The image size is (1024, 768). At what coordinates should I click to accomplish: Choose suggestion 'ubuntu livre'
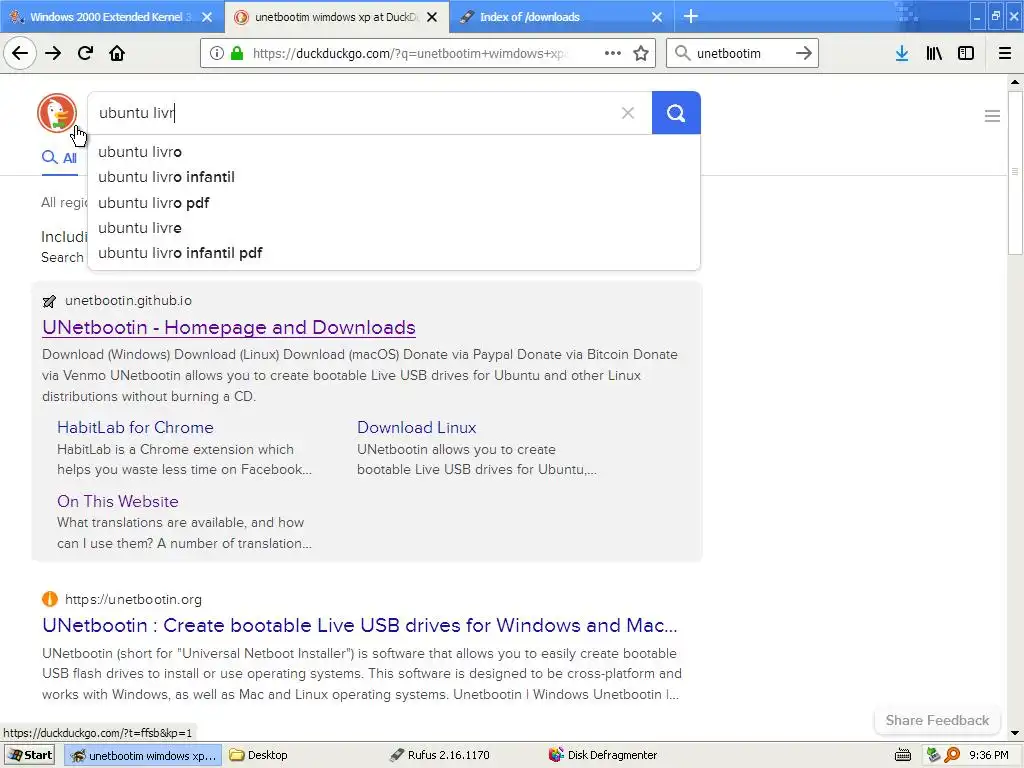coord(394,228)
